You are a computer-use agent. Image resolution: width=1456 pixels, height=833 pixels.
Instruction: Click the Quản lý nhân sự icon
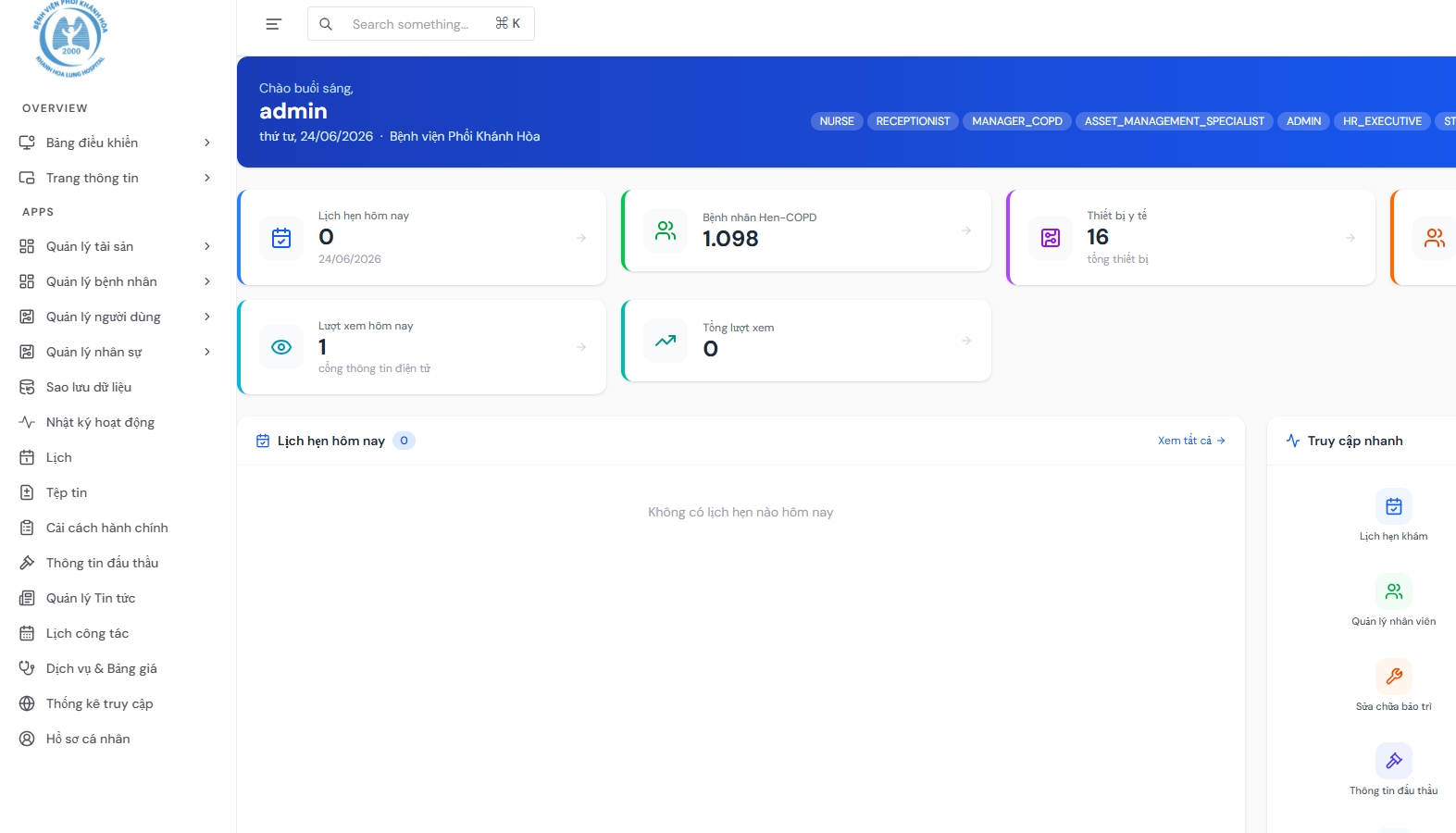pyautogui.click(x=27, y=352)
